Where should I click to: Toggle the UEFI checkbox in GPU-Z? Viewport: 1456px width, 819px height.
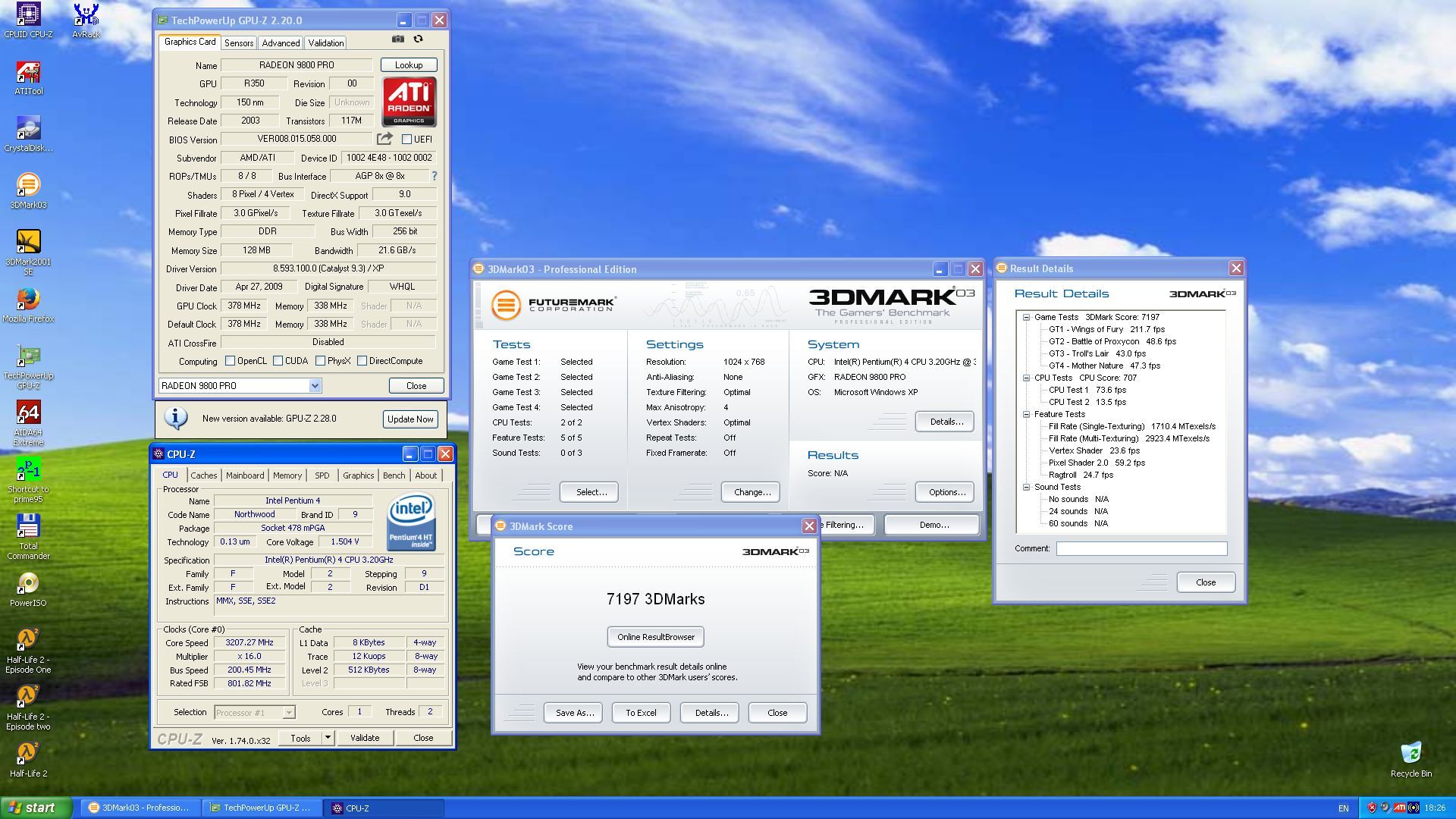[406, 140]
